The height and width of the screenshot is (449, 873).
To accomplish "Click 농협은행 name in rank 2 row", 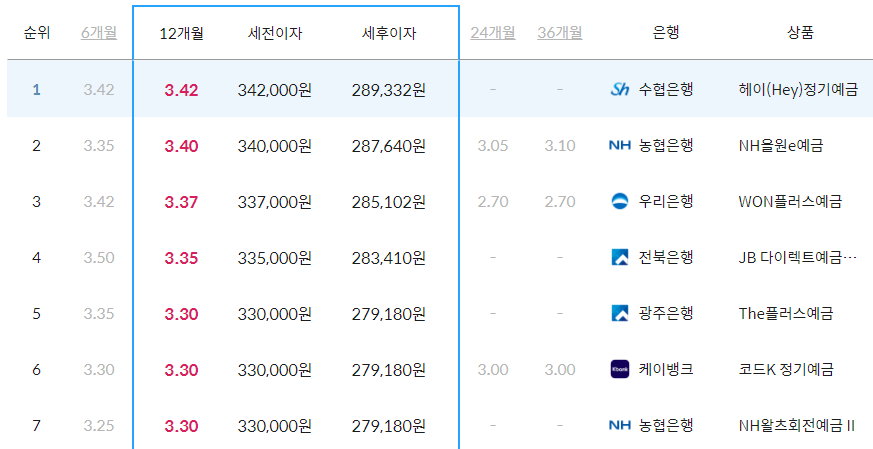I will [666, 146].
